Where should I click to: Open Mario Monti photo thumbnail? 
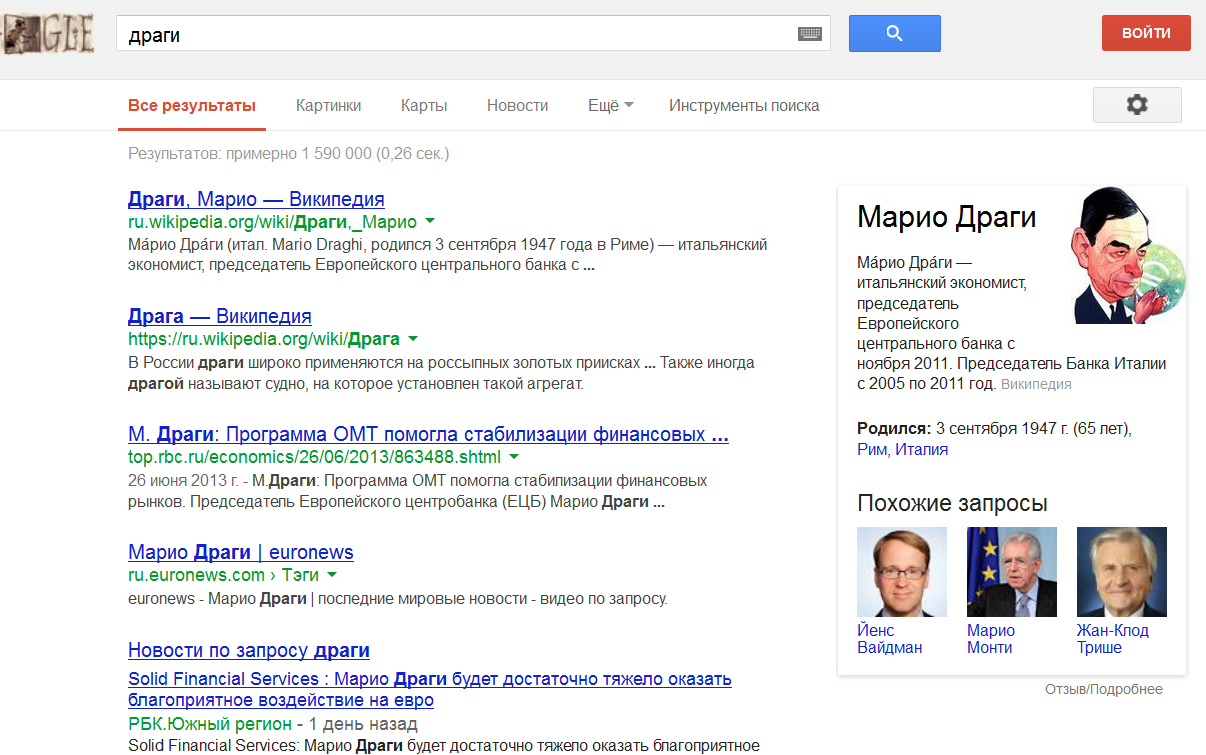pyautogui.click(x=1012, y=572)
